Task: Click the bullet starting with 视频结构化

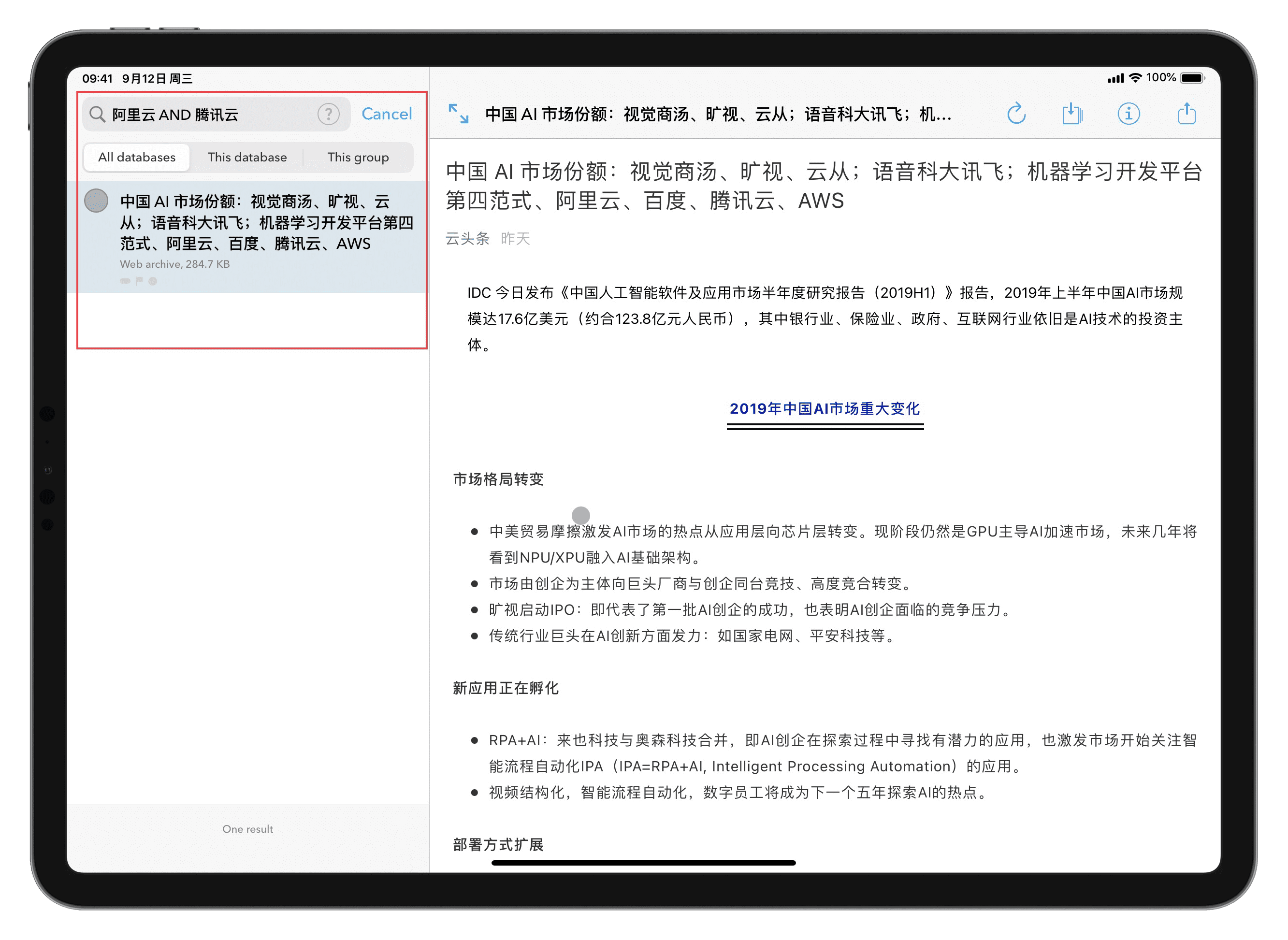Action: coord(740,792)
